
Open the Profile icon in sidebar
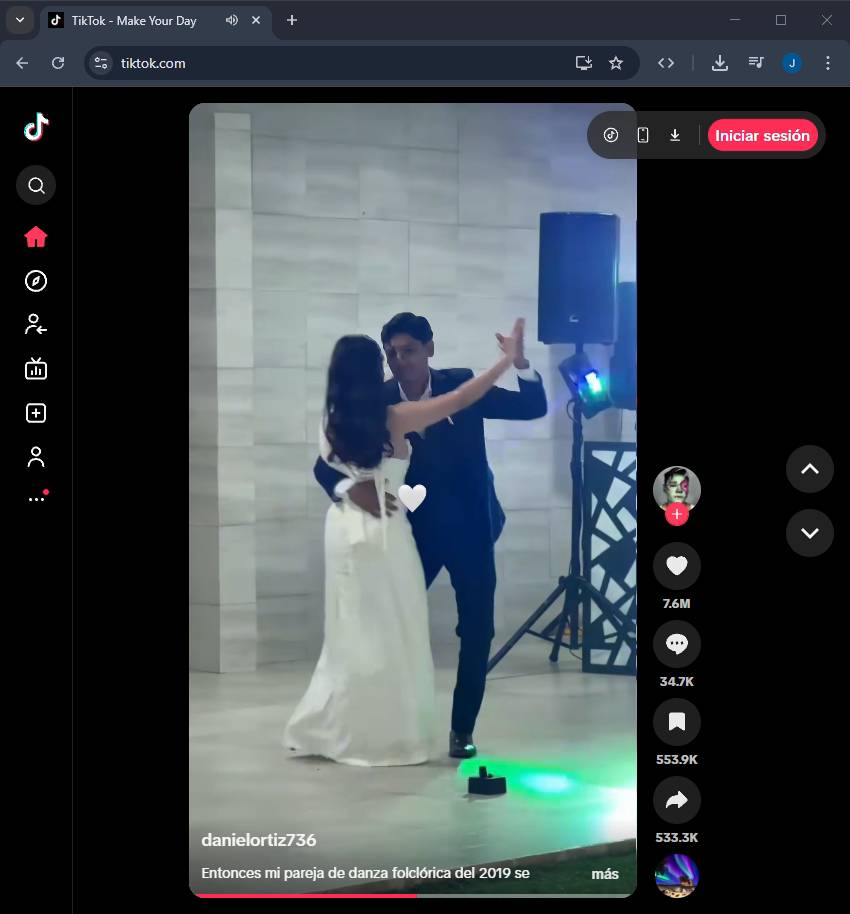pyautogui.click(x=36, y=457)
